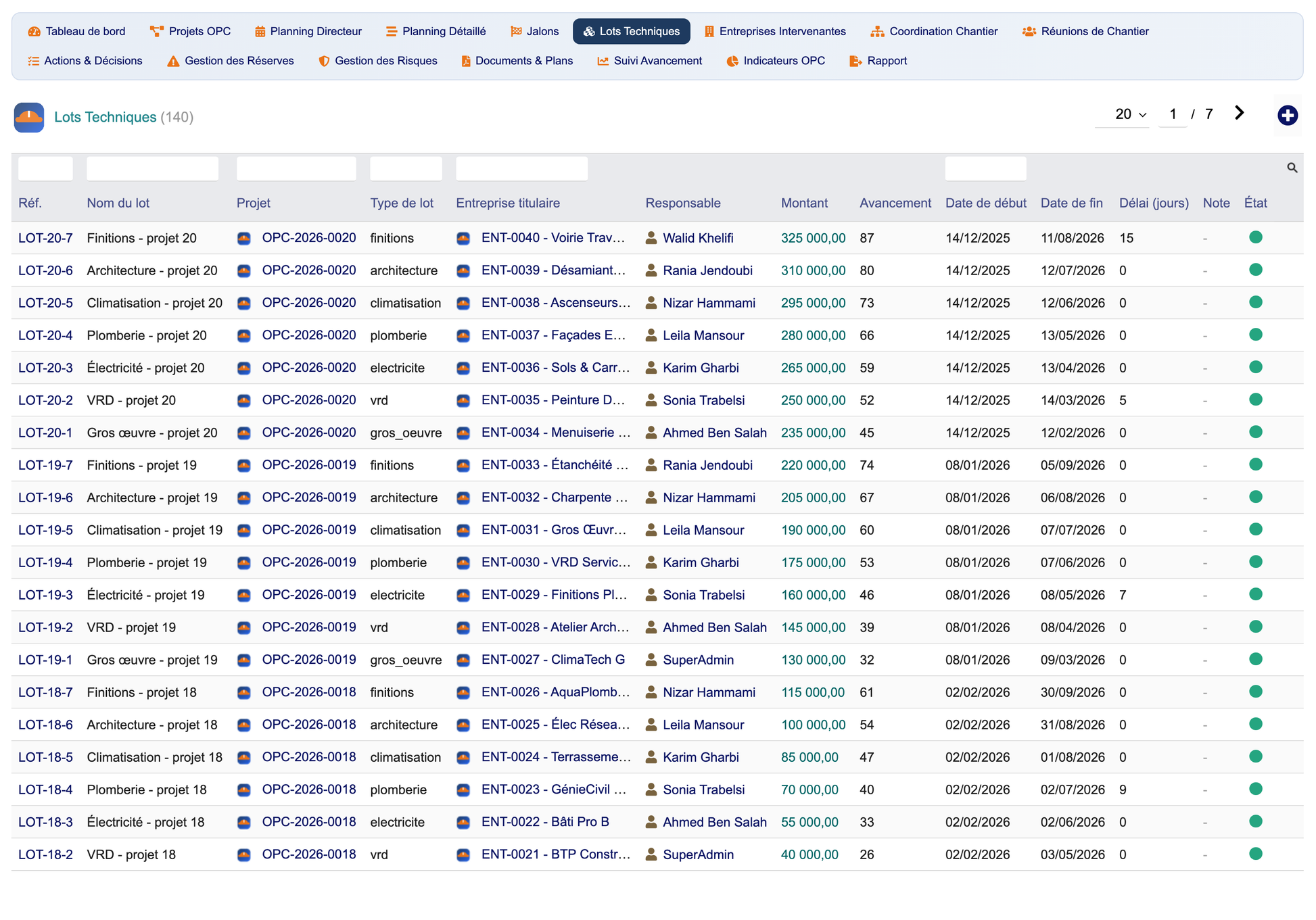Sort by Responsable column header

tap(683, 203)
